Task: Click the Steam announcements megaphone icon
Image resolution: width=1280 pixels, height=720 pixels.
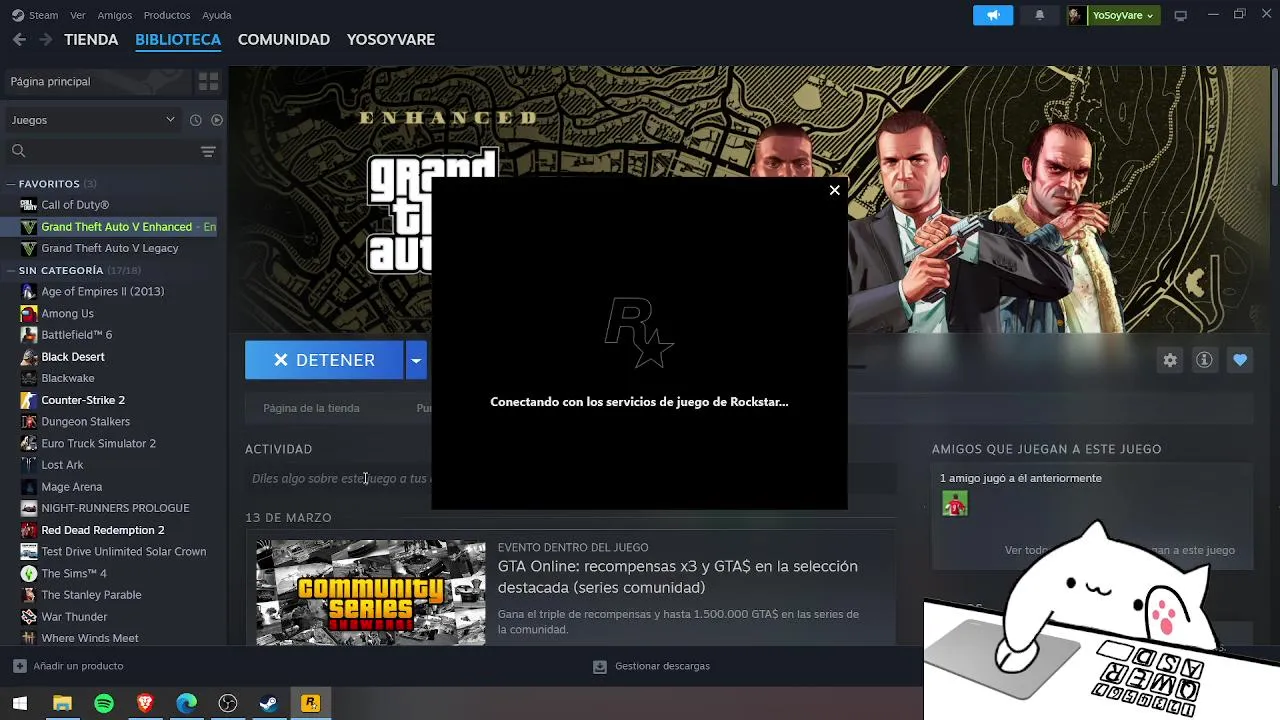Action: tap(993, 15)
